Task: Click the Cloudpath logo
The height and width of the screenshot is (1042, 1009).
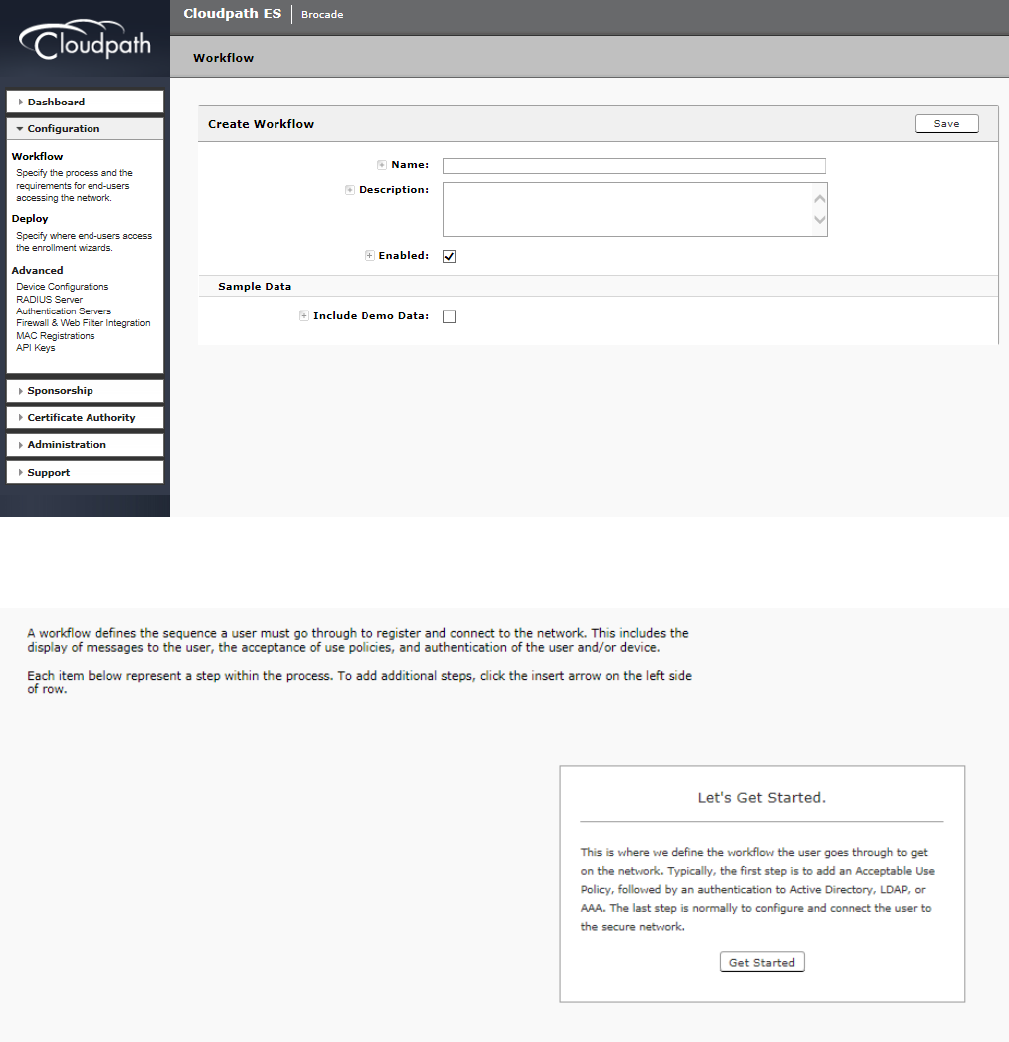Action: pos(85,41)
